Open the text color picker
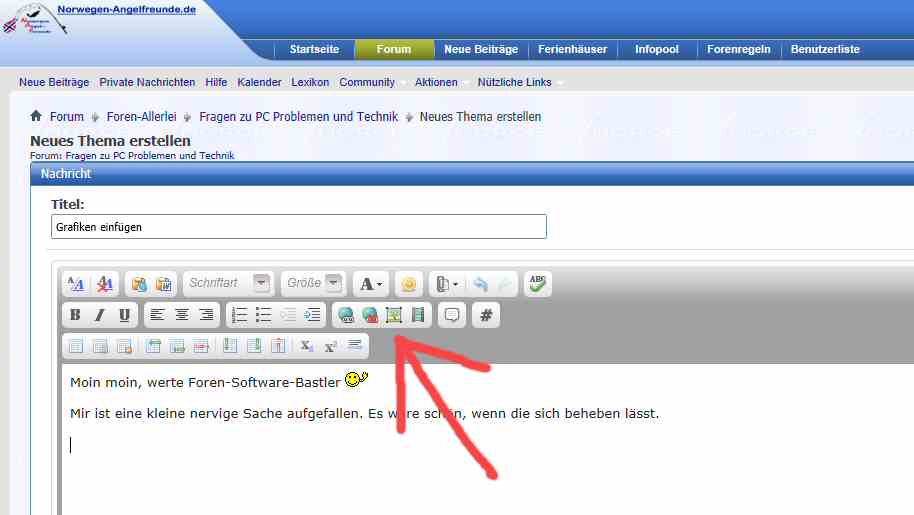Image resolution: width=914 pixels, height=515 pixels. tap(371, 284)
